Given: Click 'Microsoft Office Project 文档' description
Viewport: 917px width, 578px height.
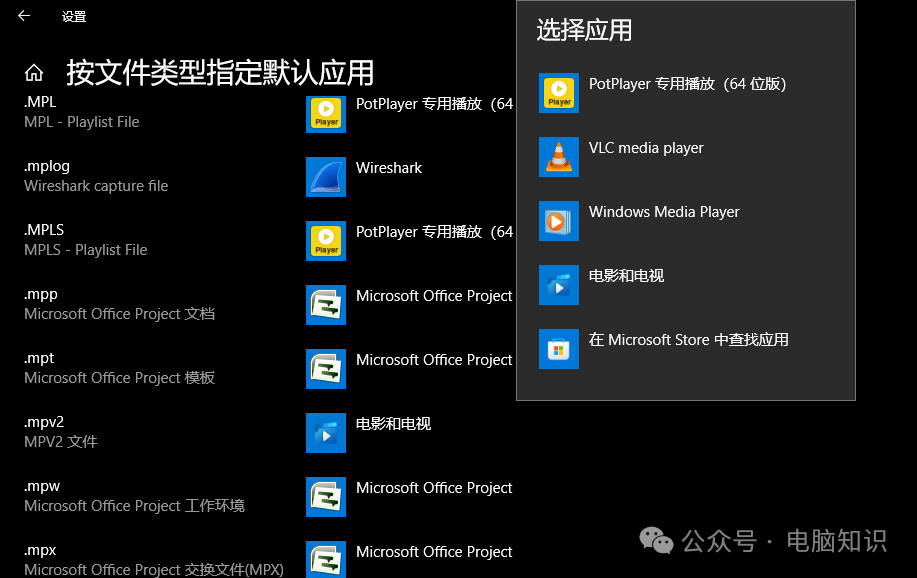Looking at the screenshot, I should [x=119, y=314].
